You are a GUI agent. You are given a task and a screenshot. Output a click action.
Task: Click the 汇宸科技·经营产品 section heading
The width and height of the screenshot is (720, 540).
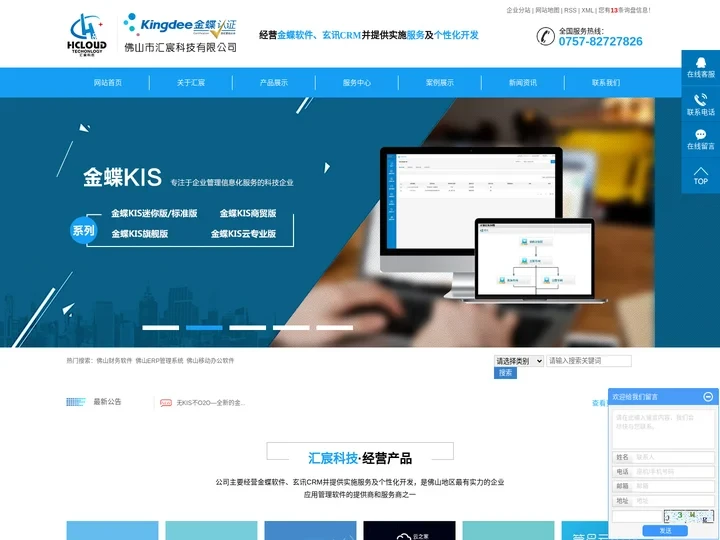(360, 458)
